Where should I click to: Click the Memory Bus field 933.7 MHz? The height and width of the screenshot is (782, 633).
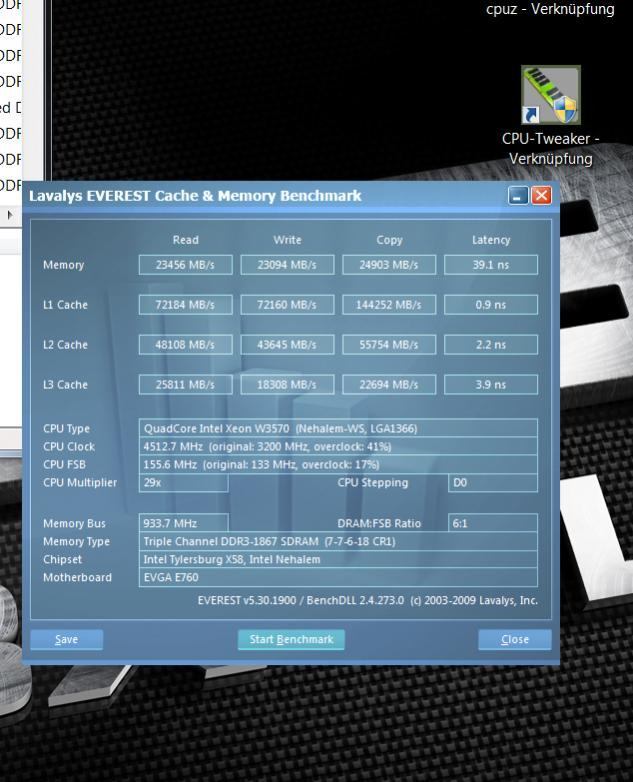(184, 523)
